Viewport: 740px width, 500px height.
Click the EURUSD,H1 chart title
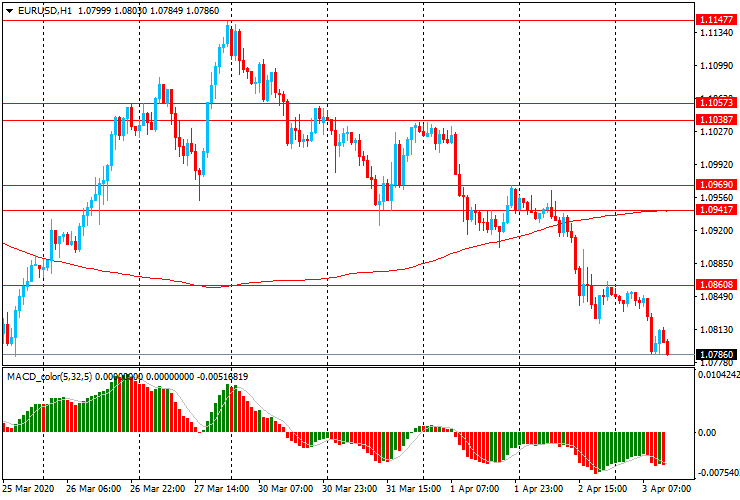click(45, 10)
